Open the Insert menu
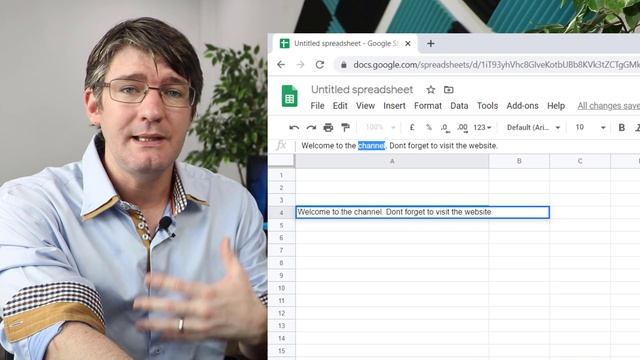The height and width of the screenshot is (360, 640). pos(394,106)
